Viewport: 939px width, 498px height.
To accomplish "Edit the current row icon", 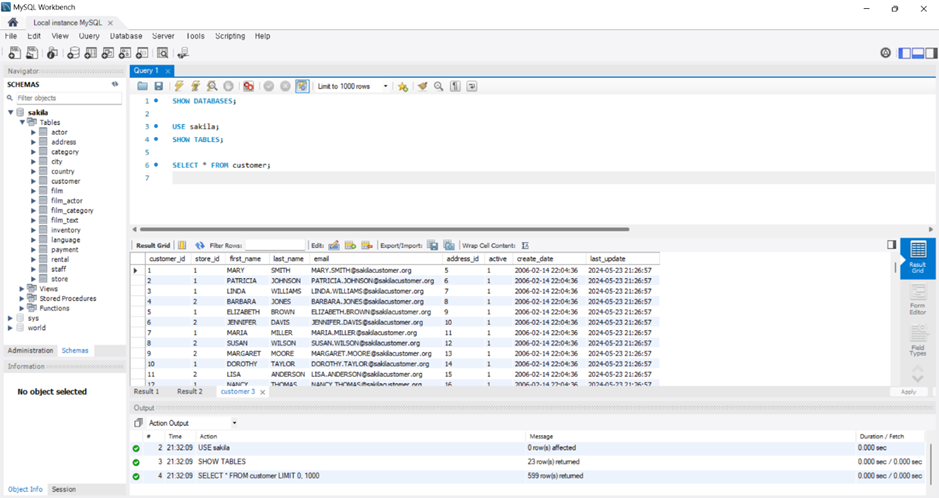I will 334,245.
